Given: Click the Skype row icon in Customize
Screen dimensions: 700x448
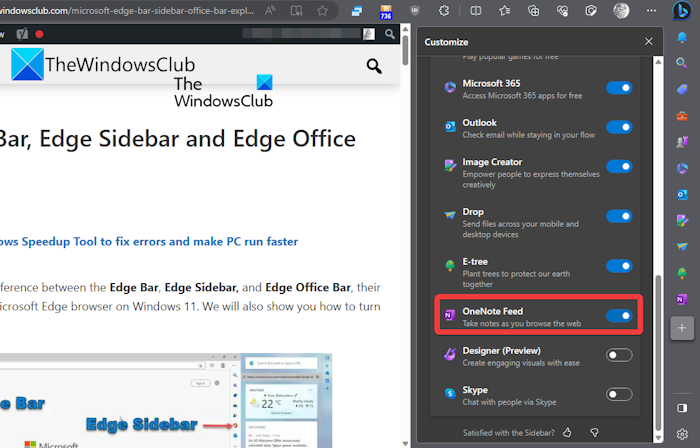Looking at the screenshot, I should click(x=450, y=393).
